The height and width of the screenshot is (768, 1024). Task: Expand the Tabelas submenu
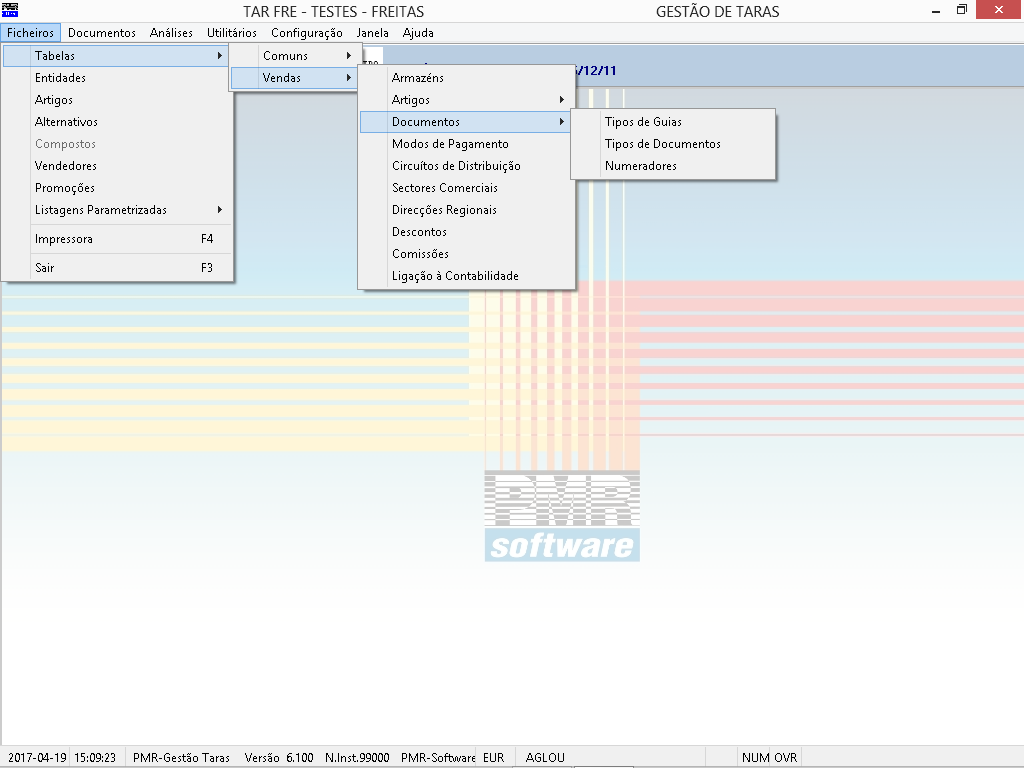(116, 56)
